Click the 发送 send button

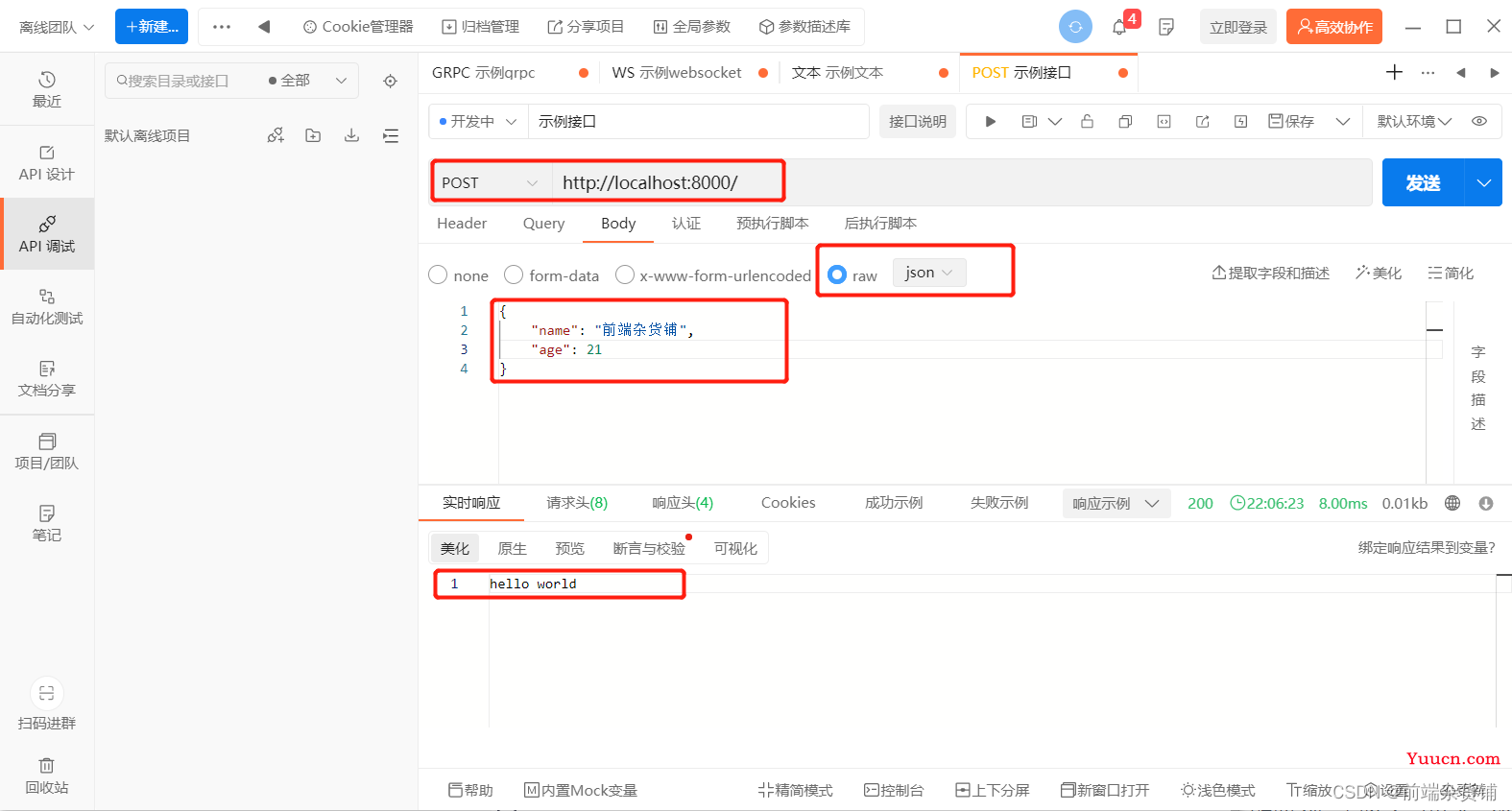[x=1423, y=182]
